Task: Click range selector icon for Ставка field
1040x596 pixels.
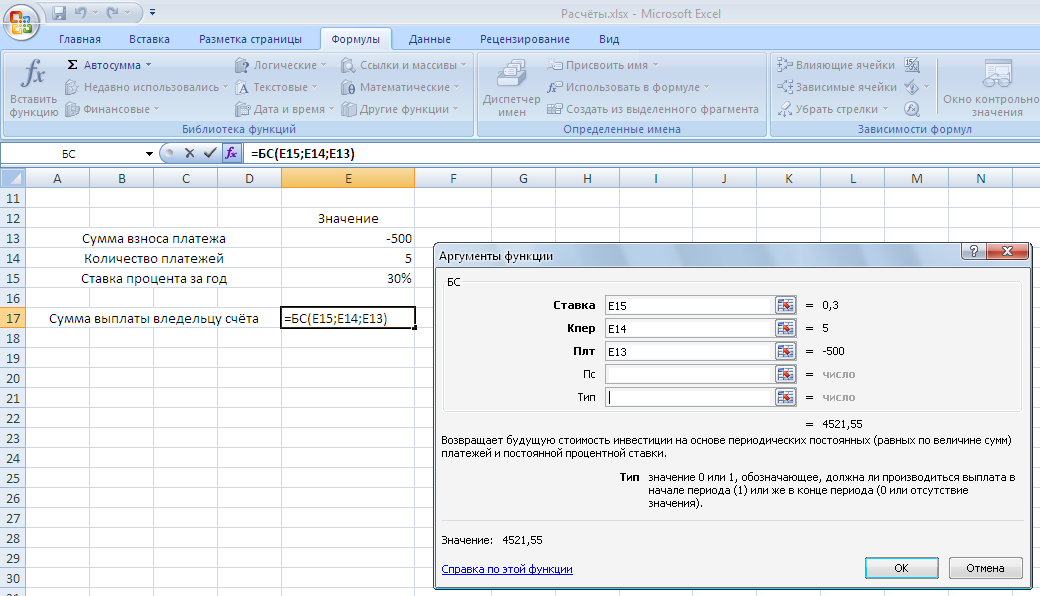Action: [x=785, y=305]
